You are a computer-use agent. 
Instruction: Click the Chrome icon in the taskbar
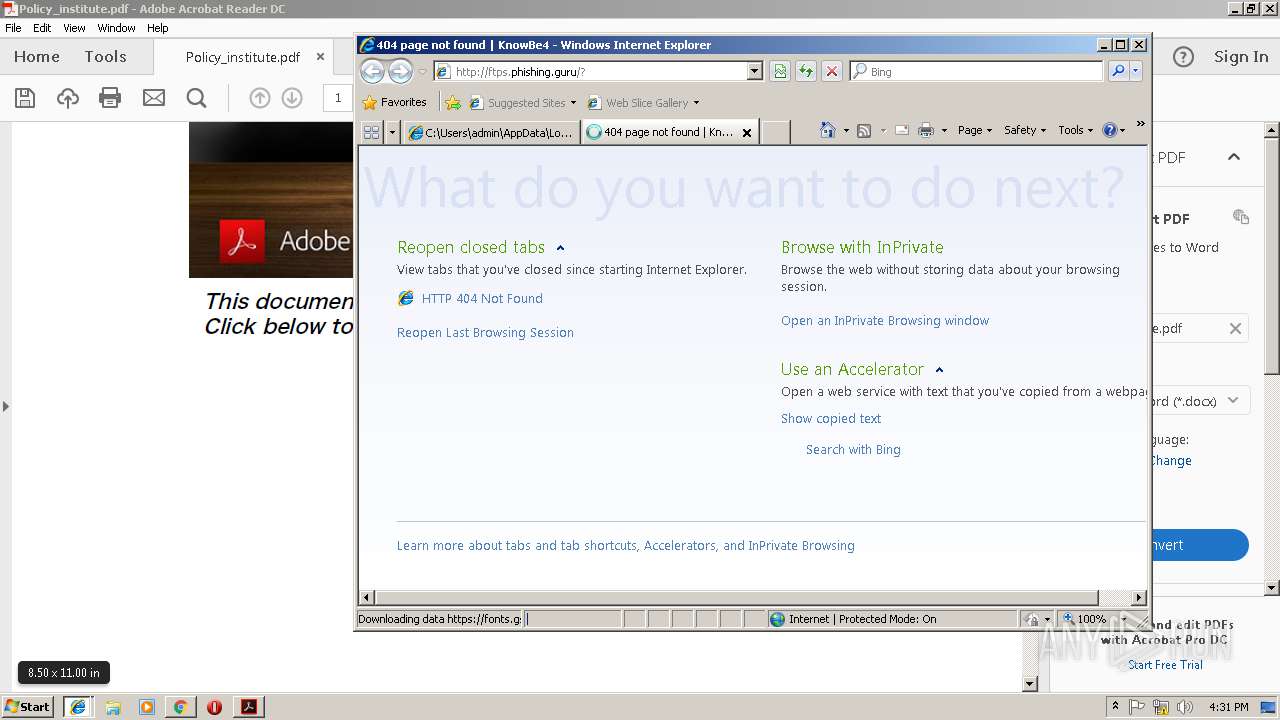(180, 707)
